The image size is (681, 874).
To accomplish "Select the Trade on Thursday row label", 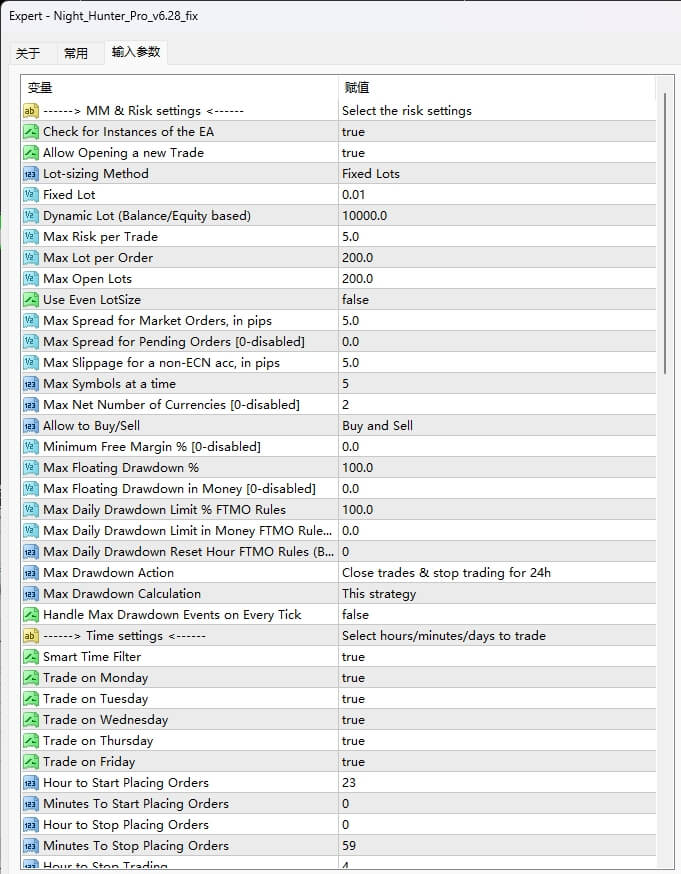I will coord(98,741).
